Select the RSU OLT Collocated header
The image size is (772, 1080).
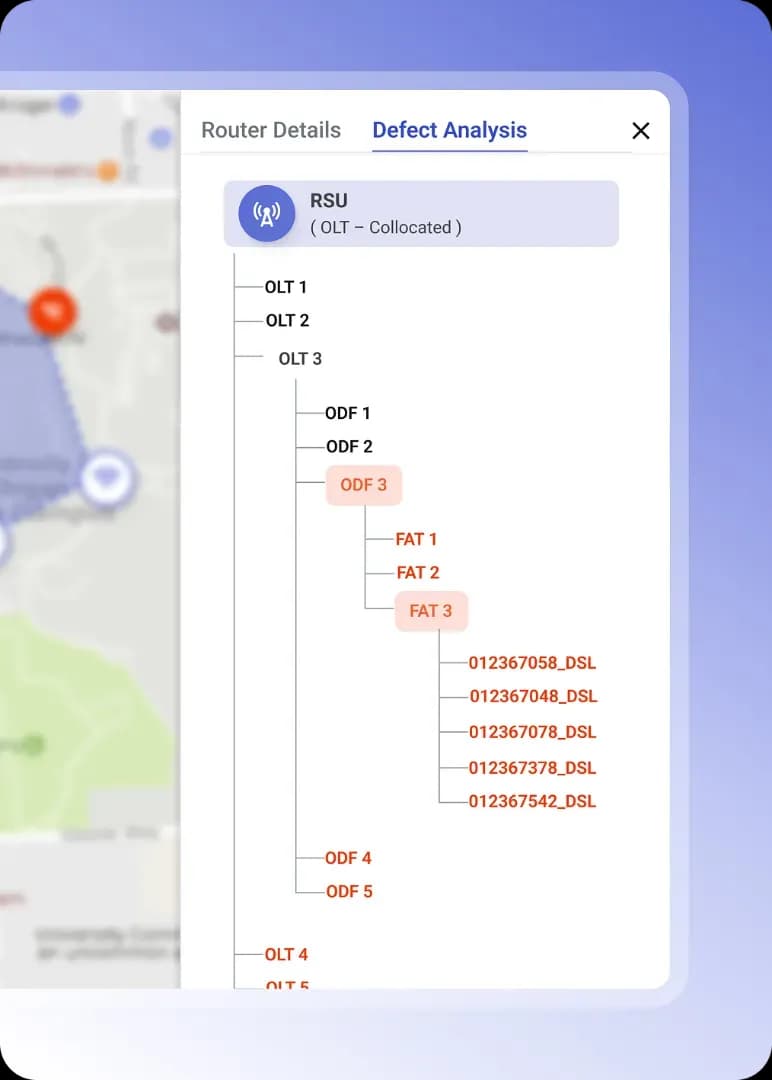pos(421,214)
